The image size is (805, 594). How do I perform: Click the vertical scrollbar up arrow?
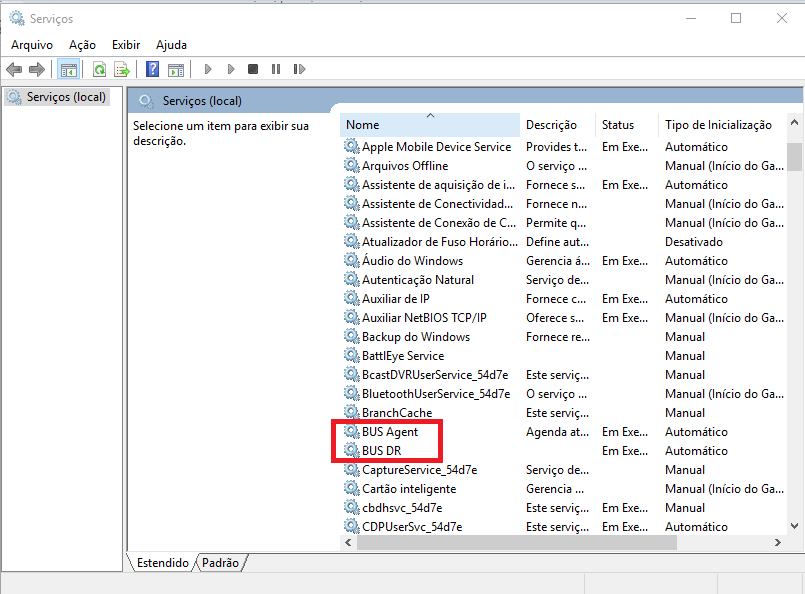[794, 122]
